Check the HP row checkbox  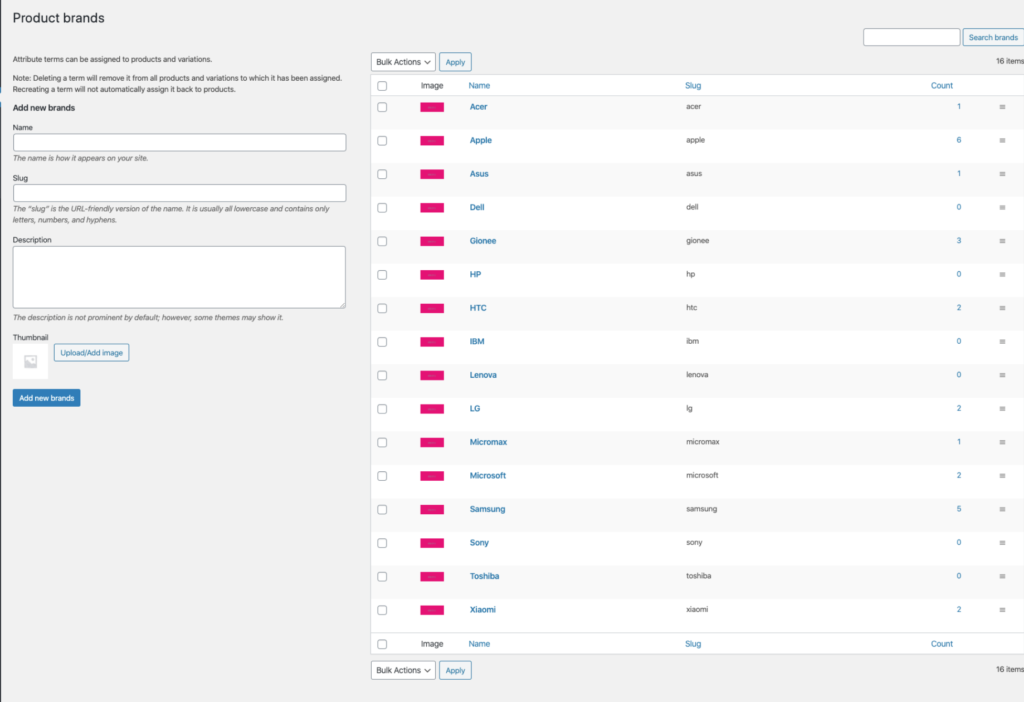[382, 275]
